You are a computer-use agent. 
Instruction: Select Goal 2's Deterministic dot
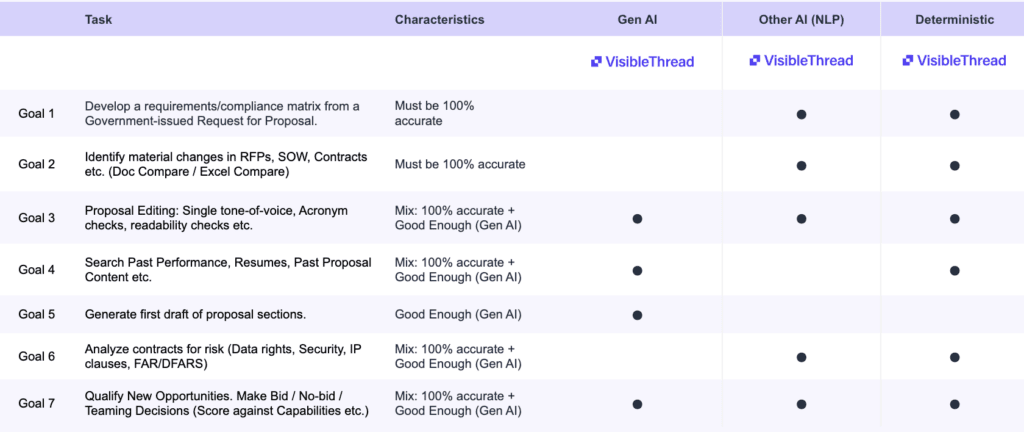point(954,165)
